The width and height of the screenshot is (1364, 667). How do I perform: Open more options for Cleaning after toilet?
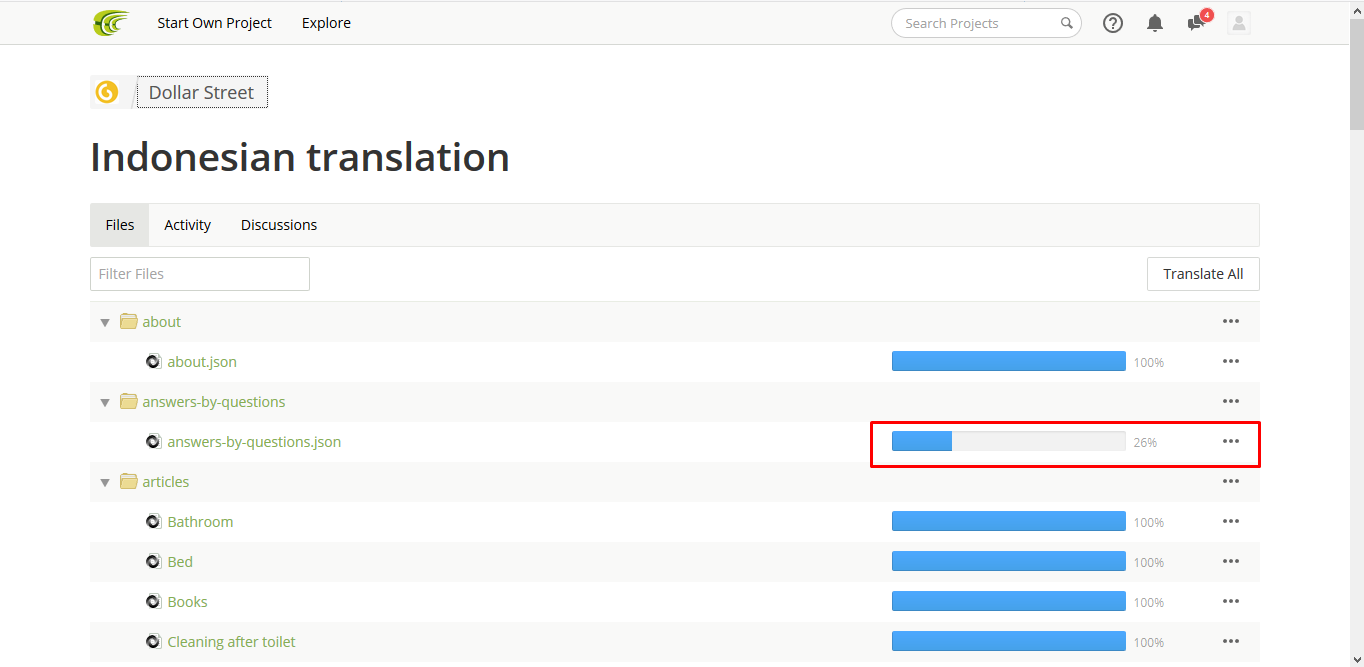click(1231, 642)
